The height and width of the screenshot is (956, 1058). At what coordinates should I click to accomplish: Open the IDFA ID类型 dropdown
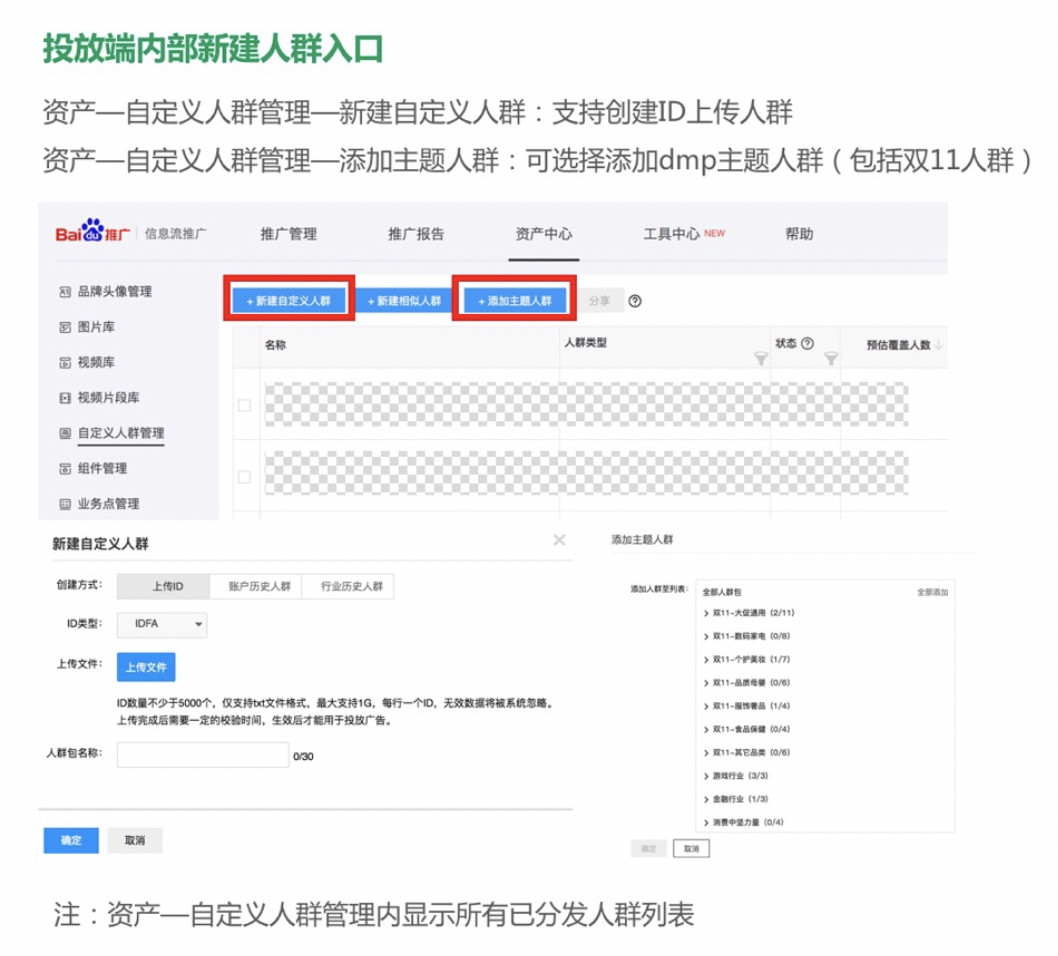coord(160,624)
